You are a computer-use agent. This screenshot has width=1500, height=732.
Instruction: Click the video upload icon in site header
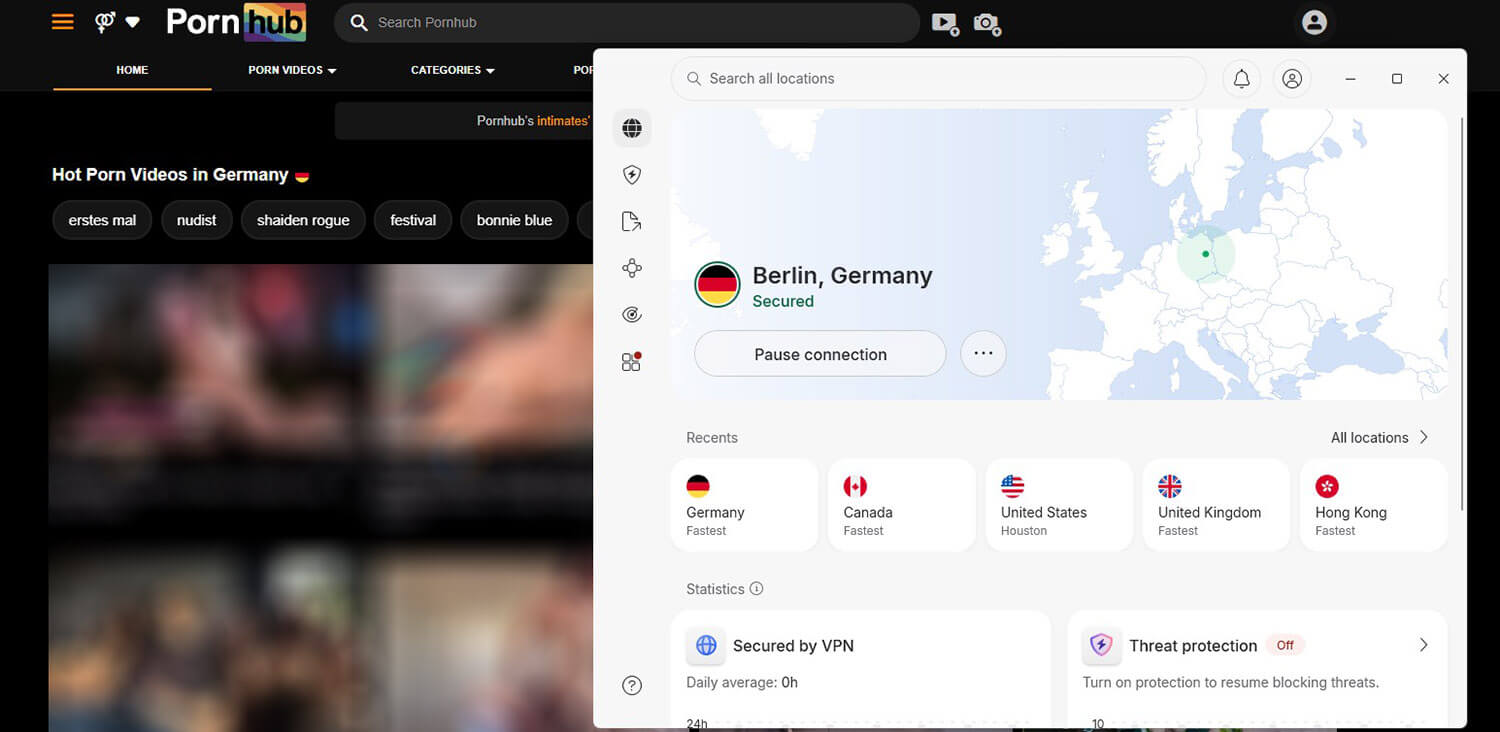coord(945,23)
